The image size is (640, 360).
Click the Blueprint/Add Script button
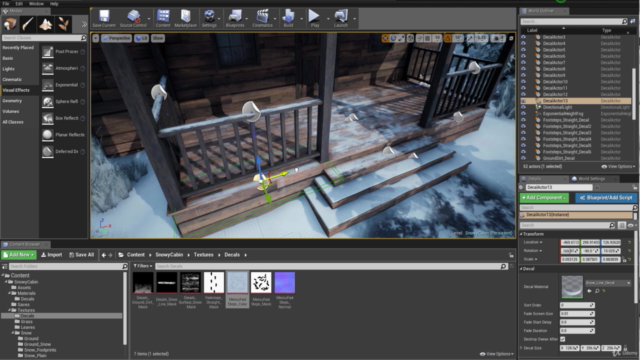pyautogui.click(x=606, y=198)
